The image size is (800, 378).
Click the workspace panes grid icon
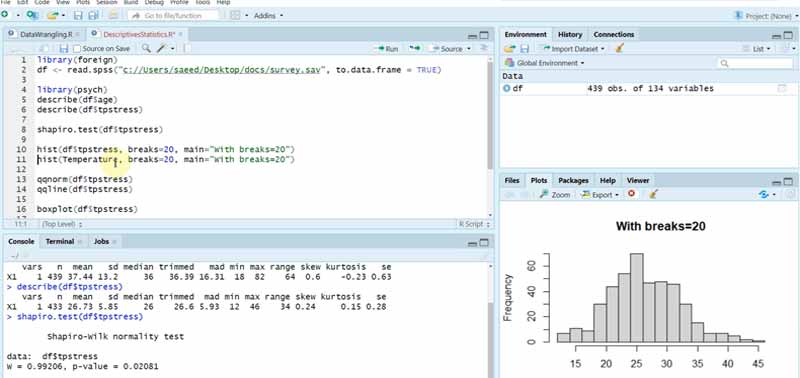coord(235,16)
